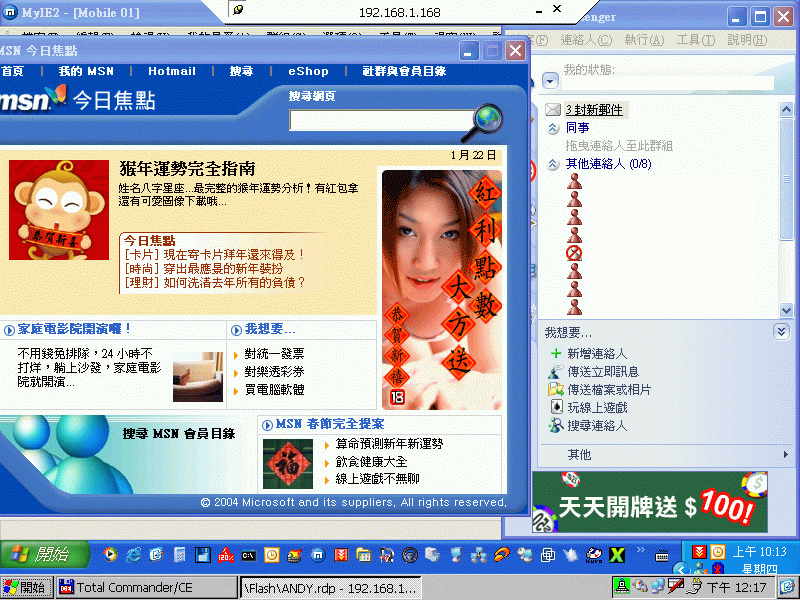
Task: Open the yellow folder icon in quick launch
Action: point(364,555)
